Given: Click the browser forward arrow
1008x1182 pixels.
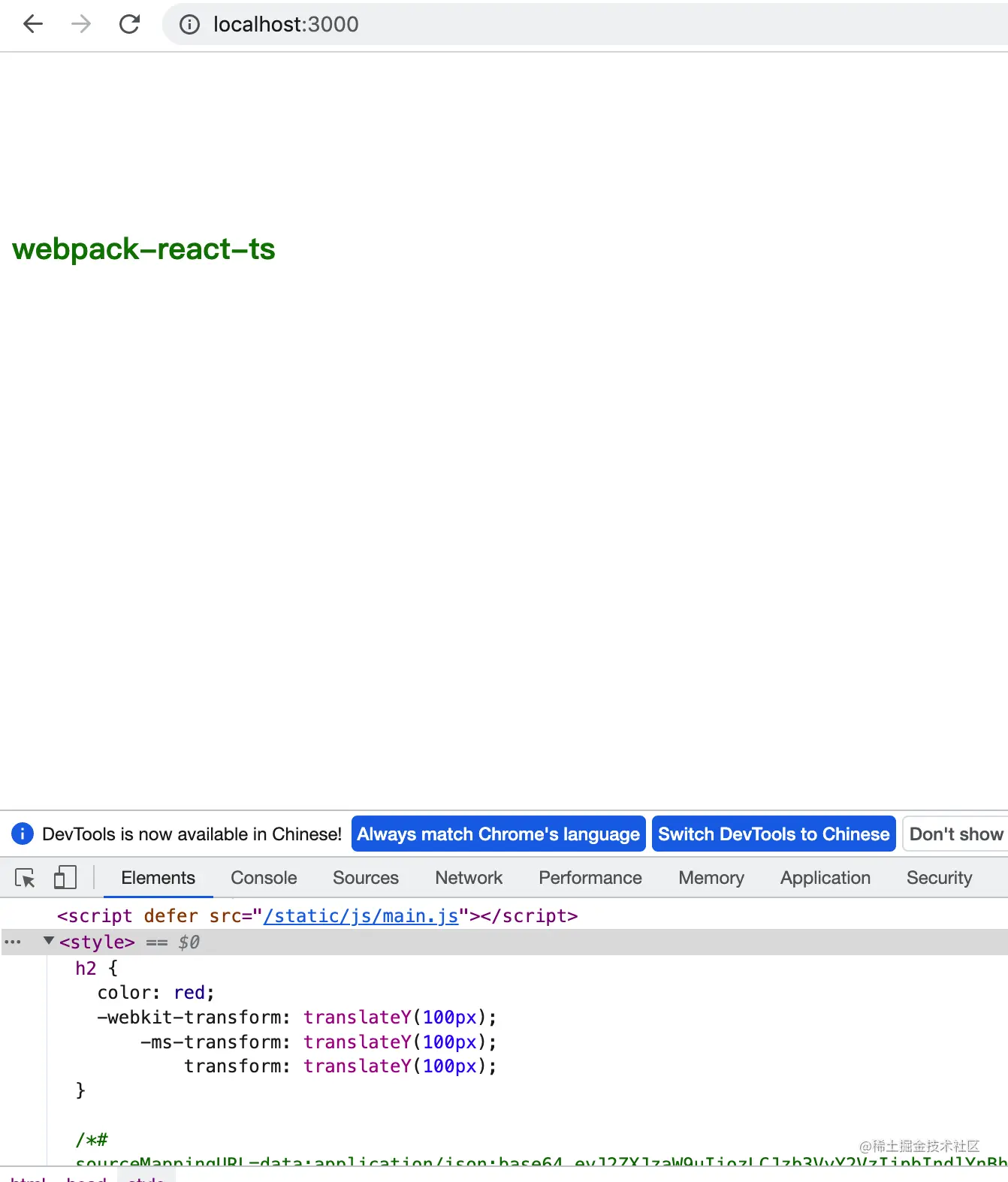Looking at the screenshot, I should click(81, 25).
